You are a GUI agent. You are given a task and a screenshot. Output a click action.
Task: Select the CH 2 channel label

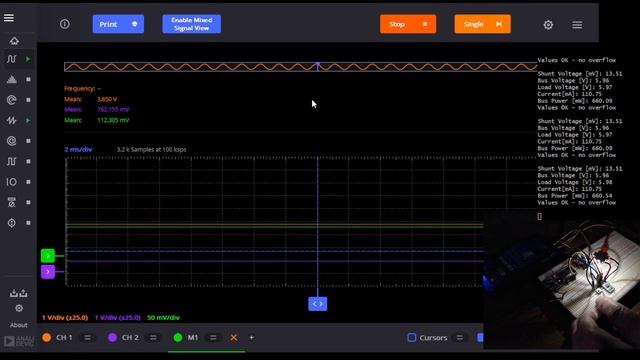point(130,338)
